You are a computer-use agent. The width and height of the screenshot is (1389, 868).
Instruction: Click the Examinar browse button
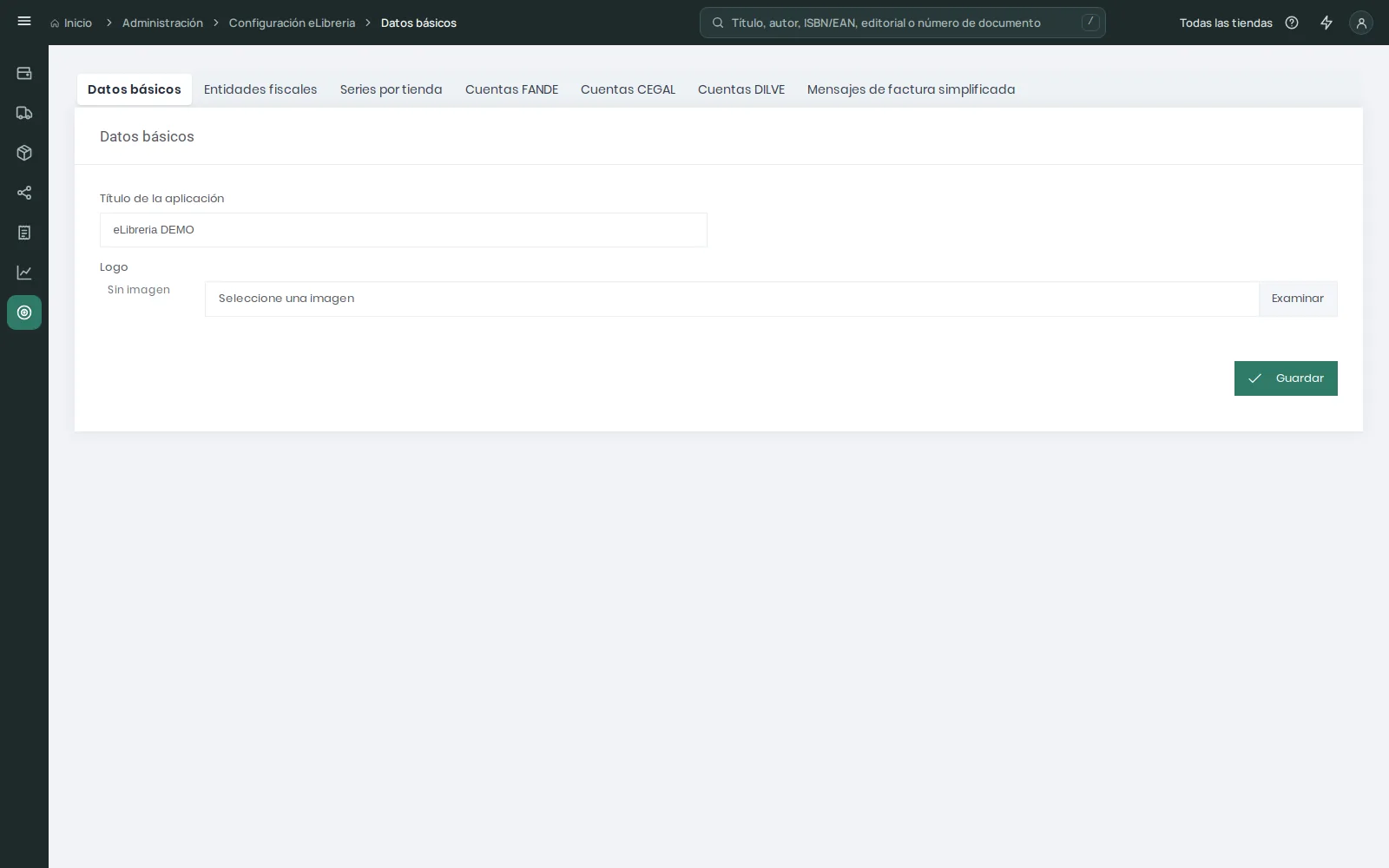[1298, 299]
